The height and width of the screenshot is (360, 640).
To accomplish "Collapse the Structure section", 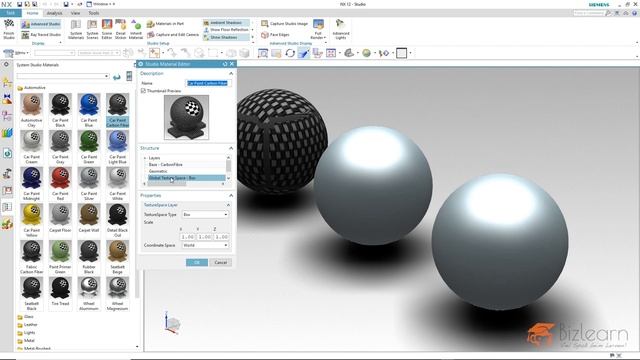I will (x=231, y=148).
